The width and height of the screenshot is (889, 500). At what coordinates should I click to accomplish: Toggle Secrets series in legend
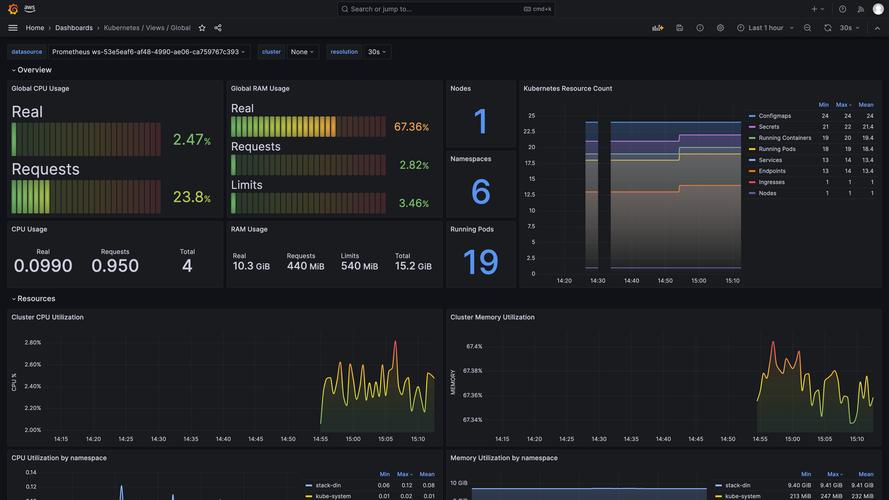[x=769, y=127]
